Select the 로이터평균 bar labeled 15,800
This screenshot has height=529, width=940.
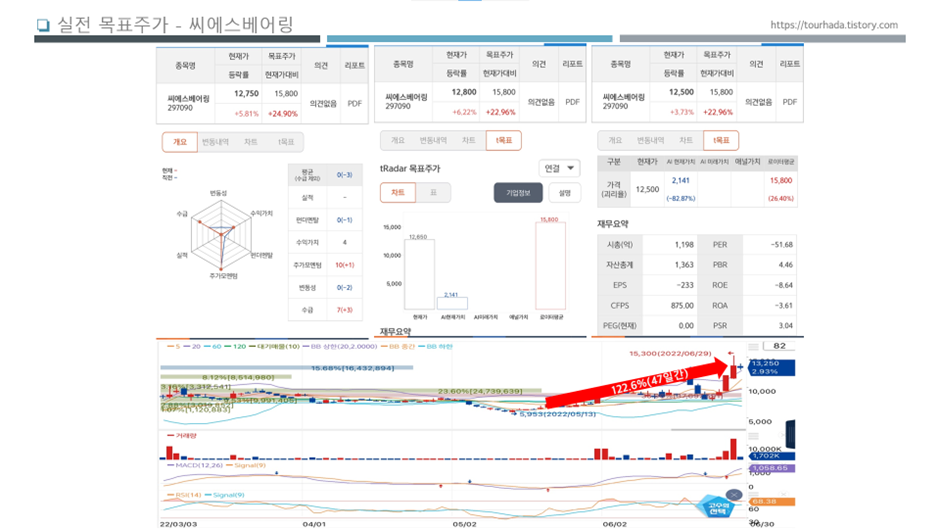[550, 266]
